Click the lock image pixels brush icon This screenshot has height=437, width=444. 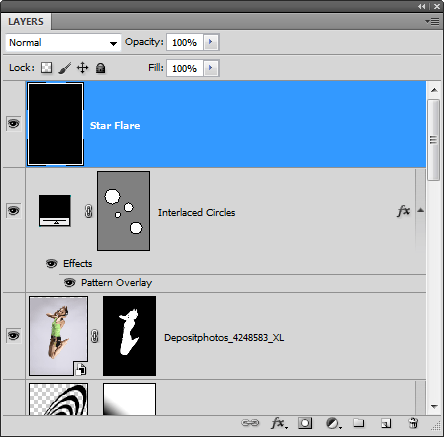coord(65,68)
